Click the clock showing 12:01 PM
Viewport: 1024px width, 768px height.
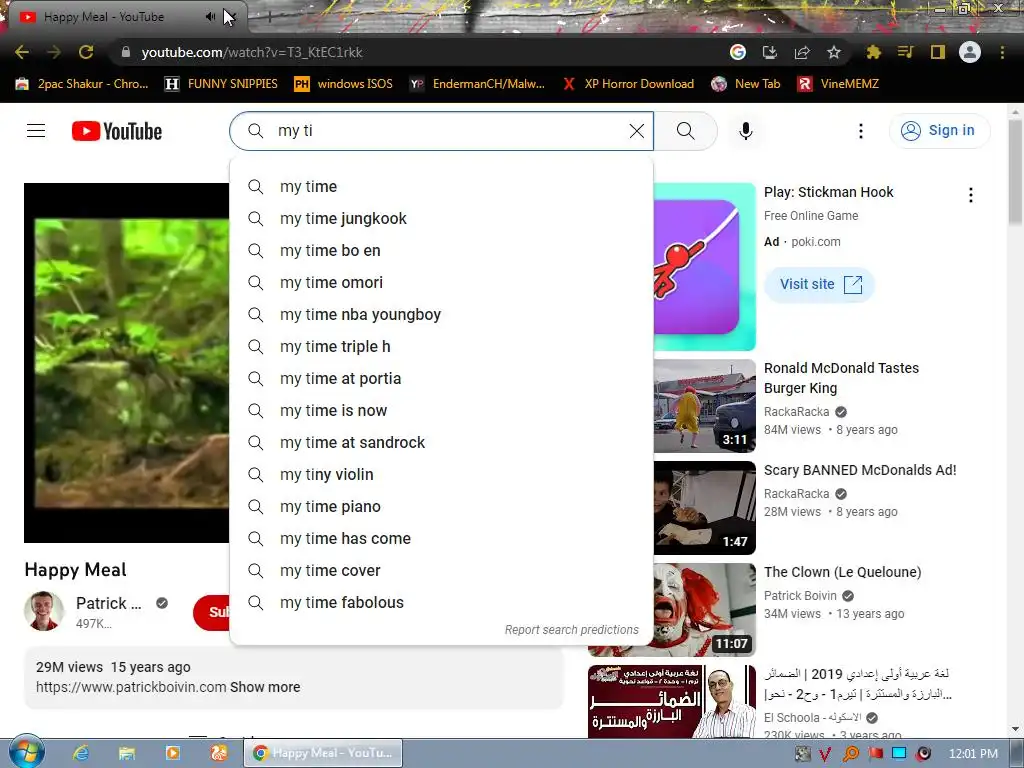973,754
